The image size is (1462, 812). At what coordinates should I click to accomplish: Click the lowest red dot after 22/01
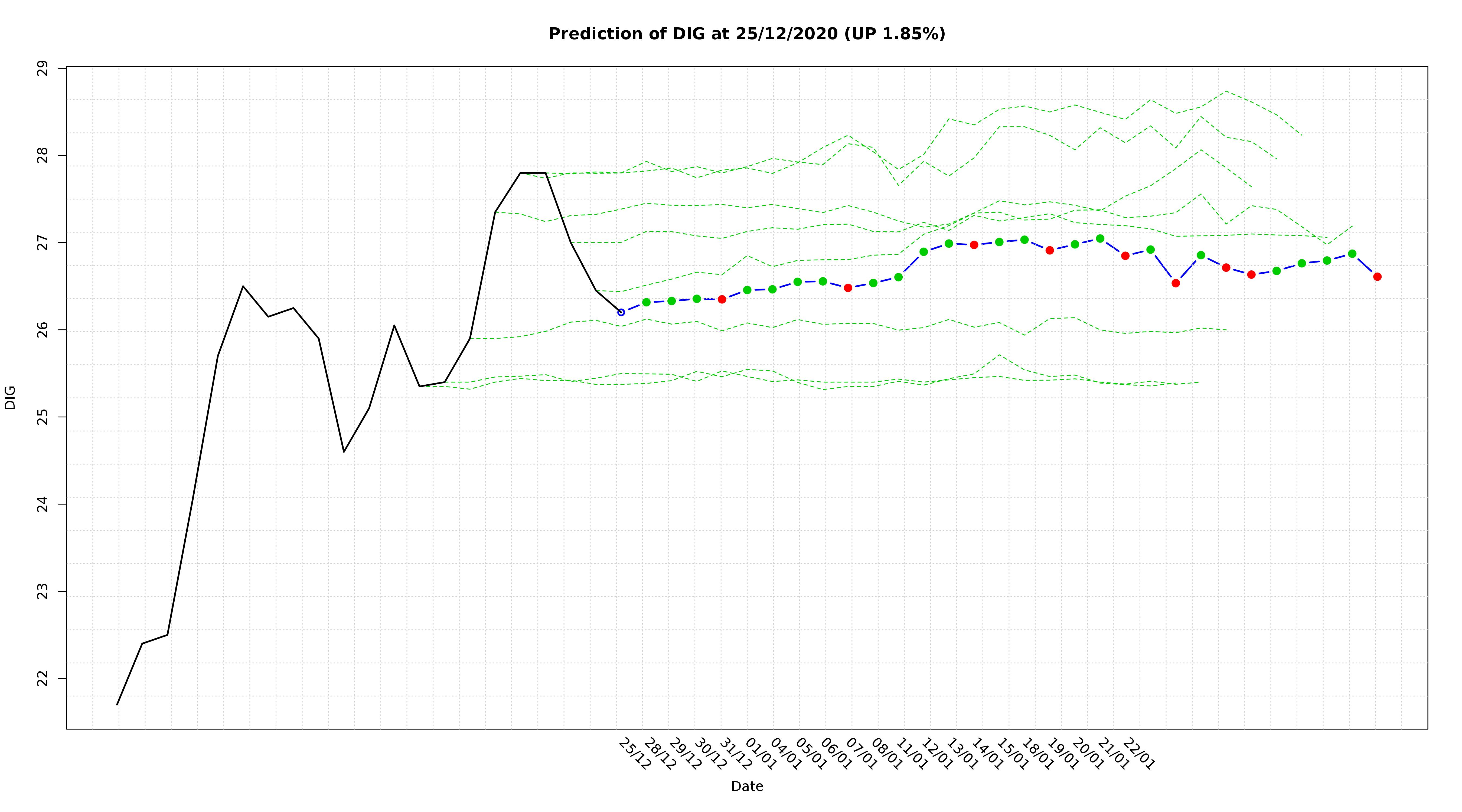click(x=1175, y=283)
